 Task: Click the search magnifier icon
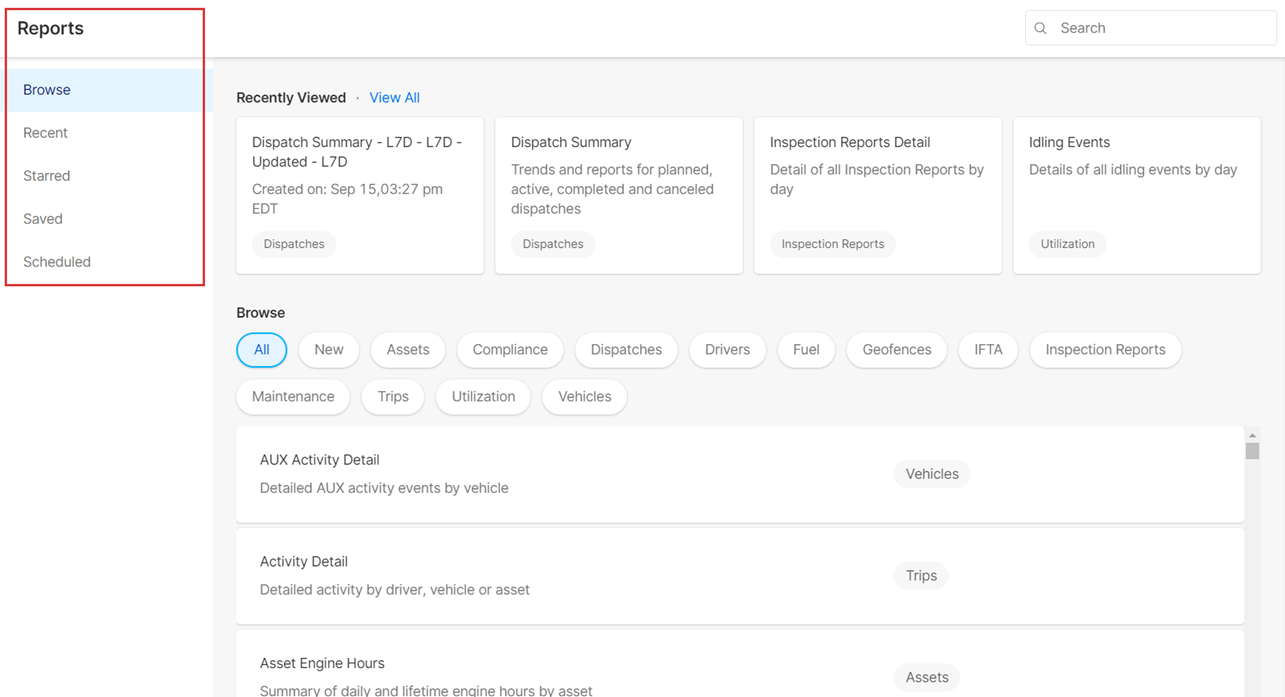pyautogui.click(x=1040, y=28)
